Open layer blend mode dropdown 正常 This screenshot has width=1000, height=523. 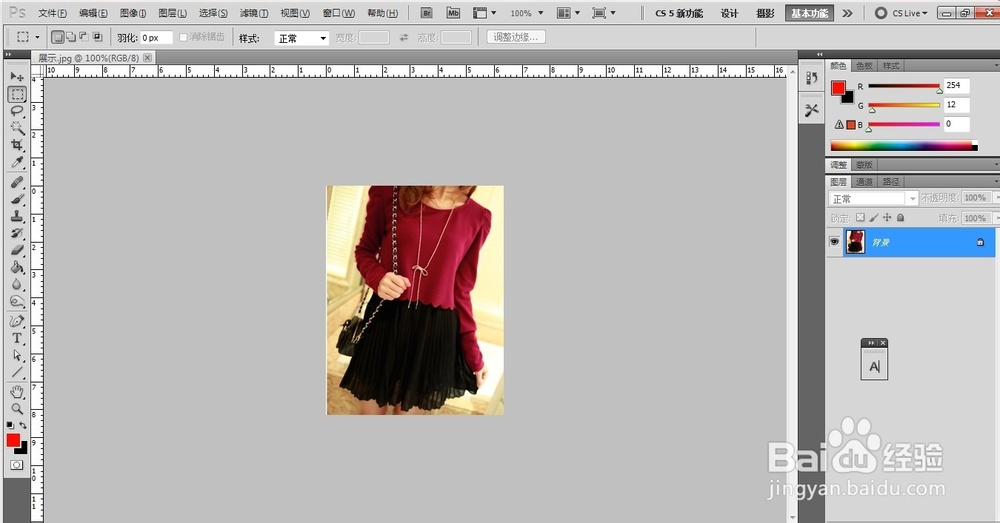point(872,198)
